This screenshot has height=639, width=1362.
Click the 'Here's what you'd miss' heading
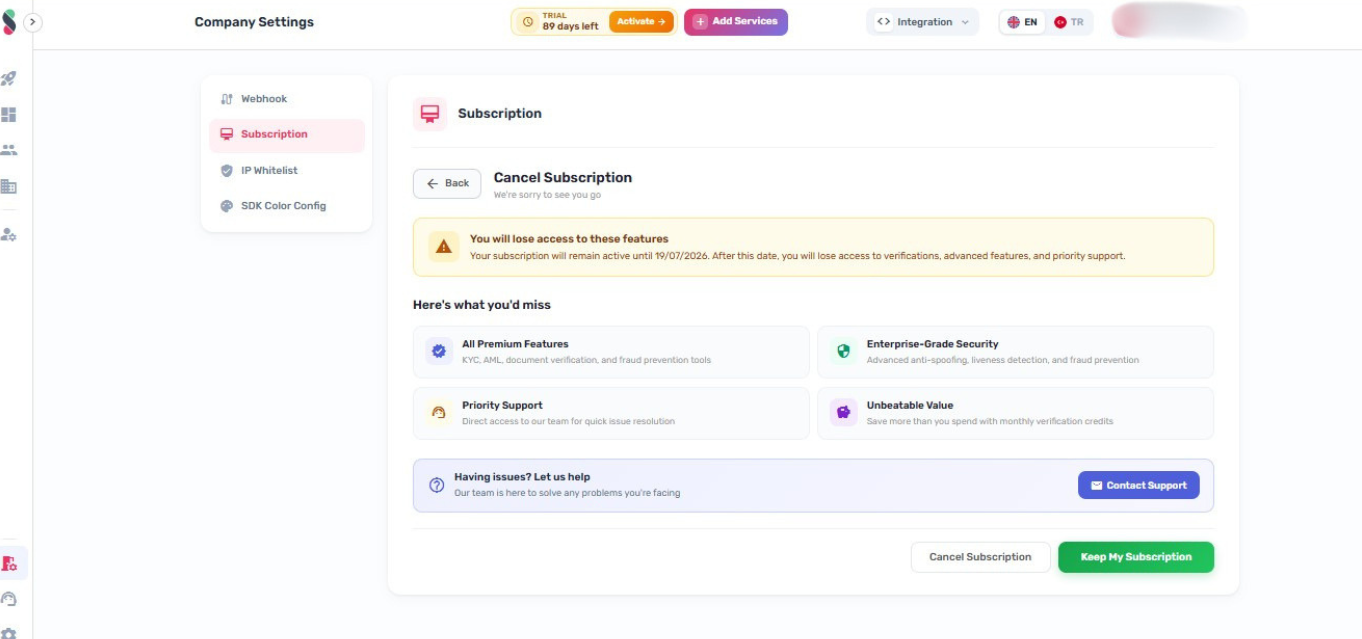pyautogui.click(x=482, y=305)
